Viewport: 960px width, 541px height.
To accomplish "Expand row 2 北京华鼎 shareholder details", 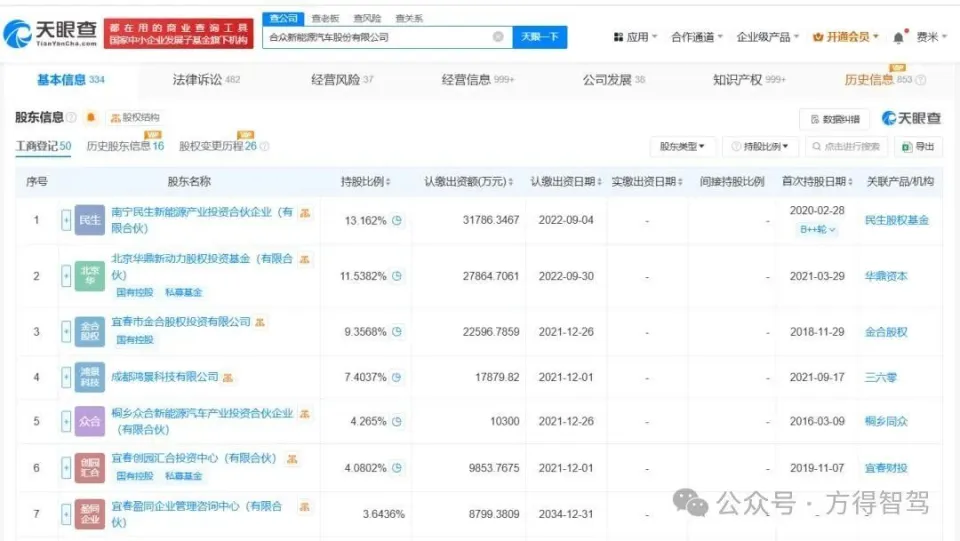I will click(66, 276).
